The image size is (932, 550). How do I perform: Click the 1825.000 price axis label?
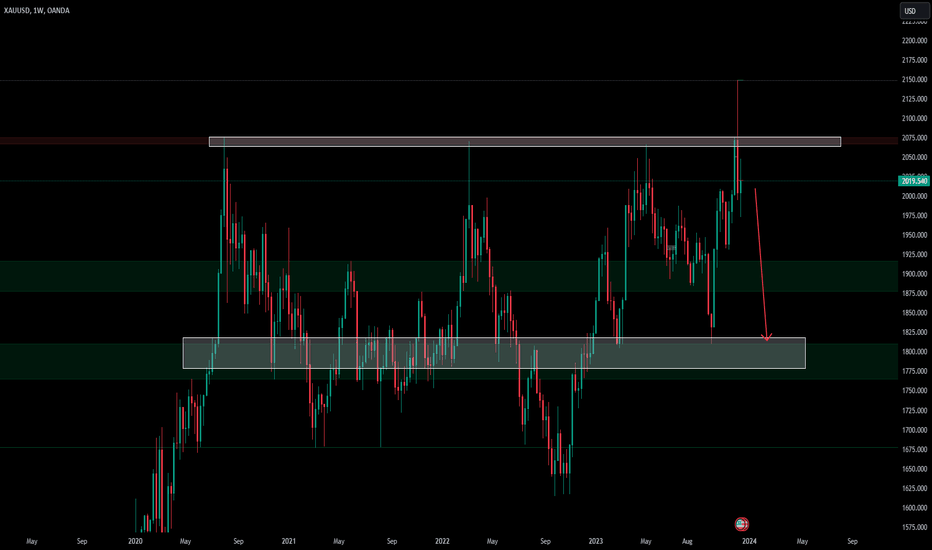coord(914,332)
